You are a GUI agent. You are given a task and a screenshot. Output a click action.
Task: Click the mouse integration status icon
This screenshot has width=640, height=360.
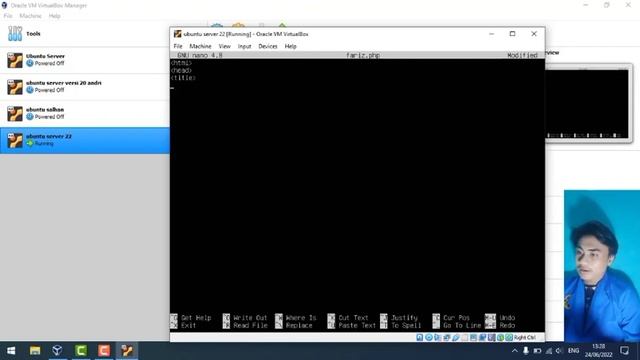(500, 338)
